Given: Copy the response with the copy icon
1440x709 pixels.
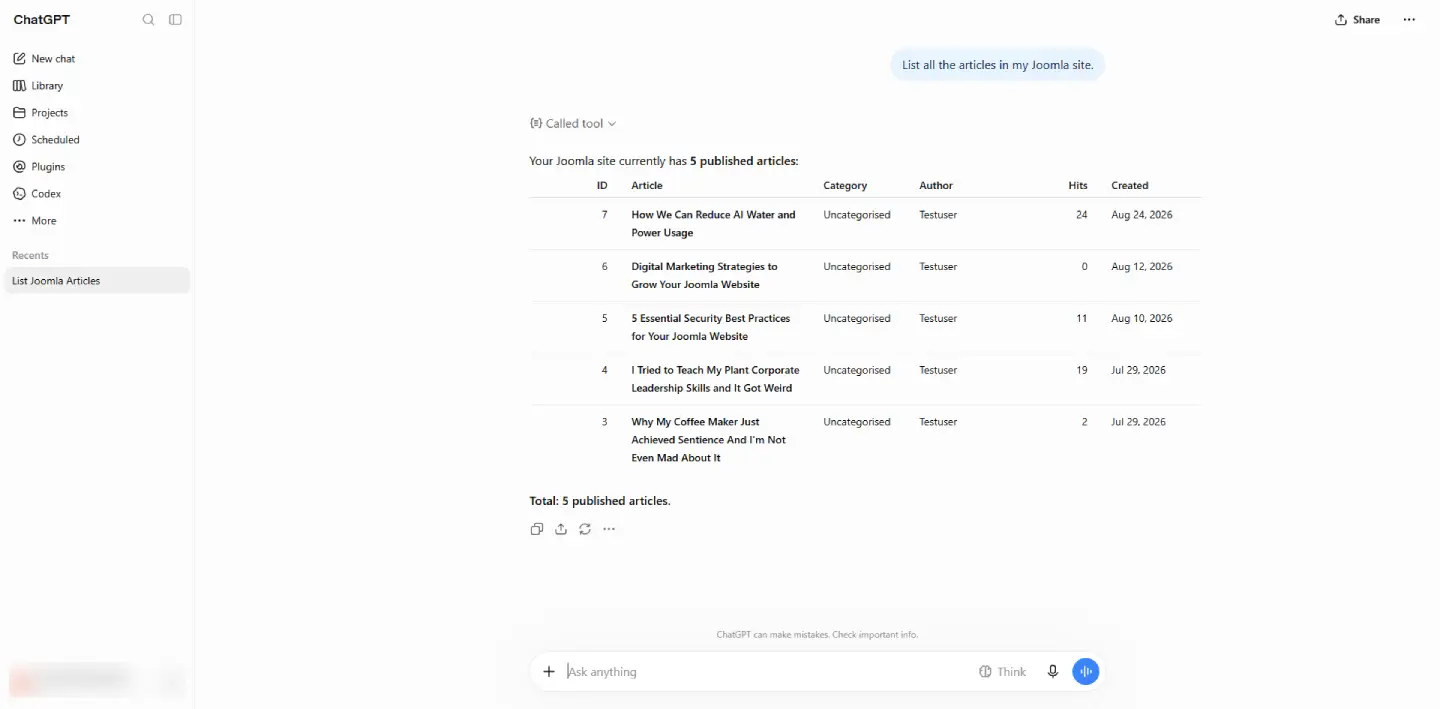Looking at the screenshot, I should pyautogui.click(x=537, y=529).
